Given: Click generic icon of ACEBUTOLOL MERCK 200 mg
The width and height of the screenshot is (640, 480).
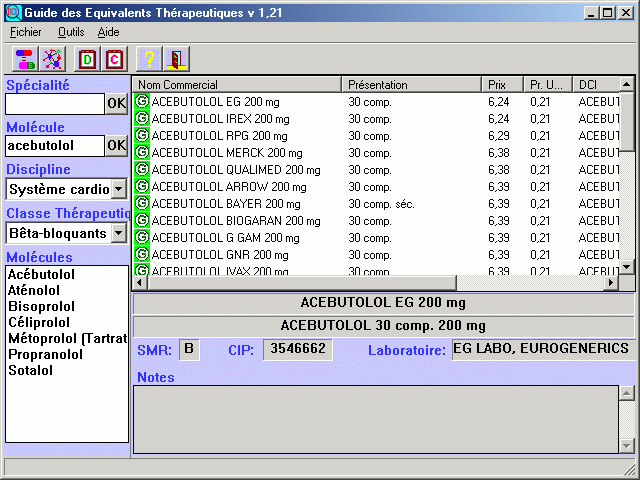Looking at the screenshot, I should 142,152.
